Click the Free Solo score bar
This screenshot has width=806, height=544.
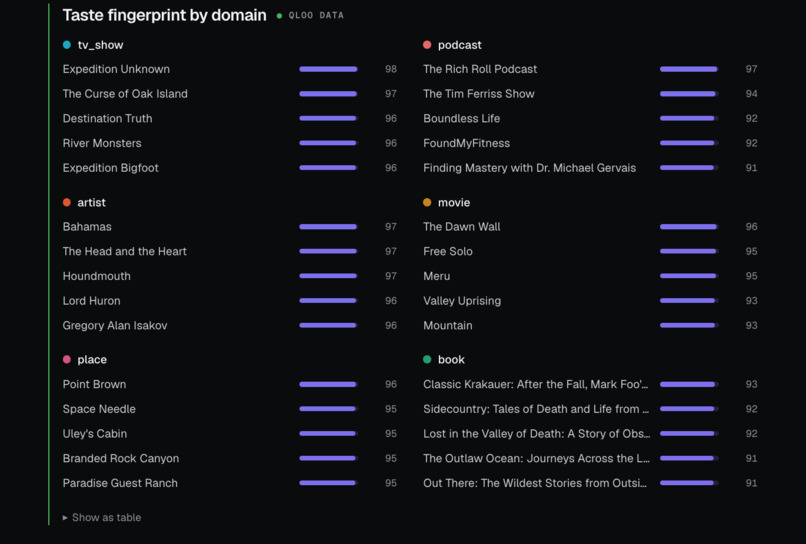(689, 251)
